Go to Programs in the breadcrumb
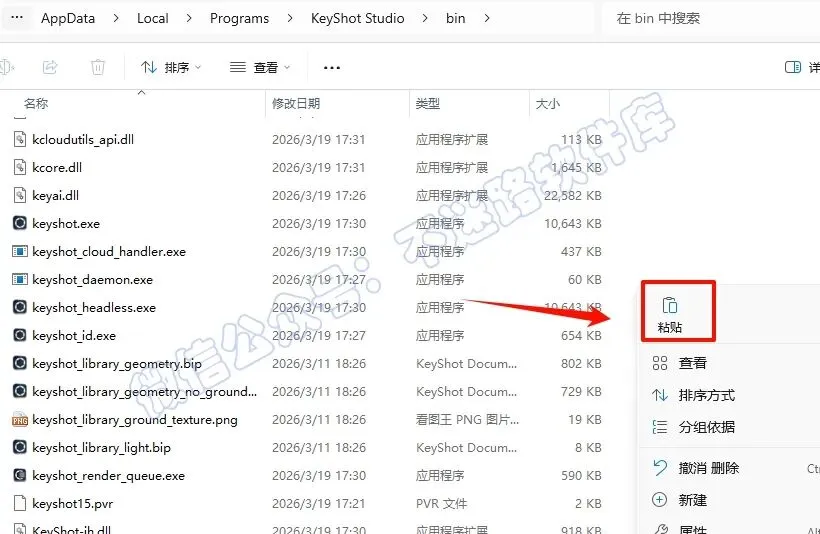Viewport: 820px width, 534px height. pos(240,18)
